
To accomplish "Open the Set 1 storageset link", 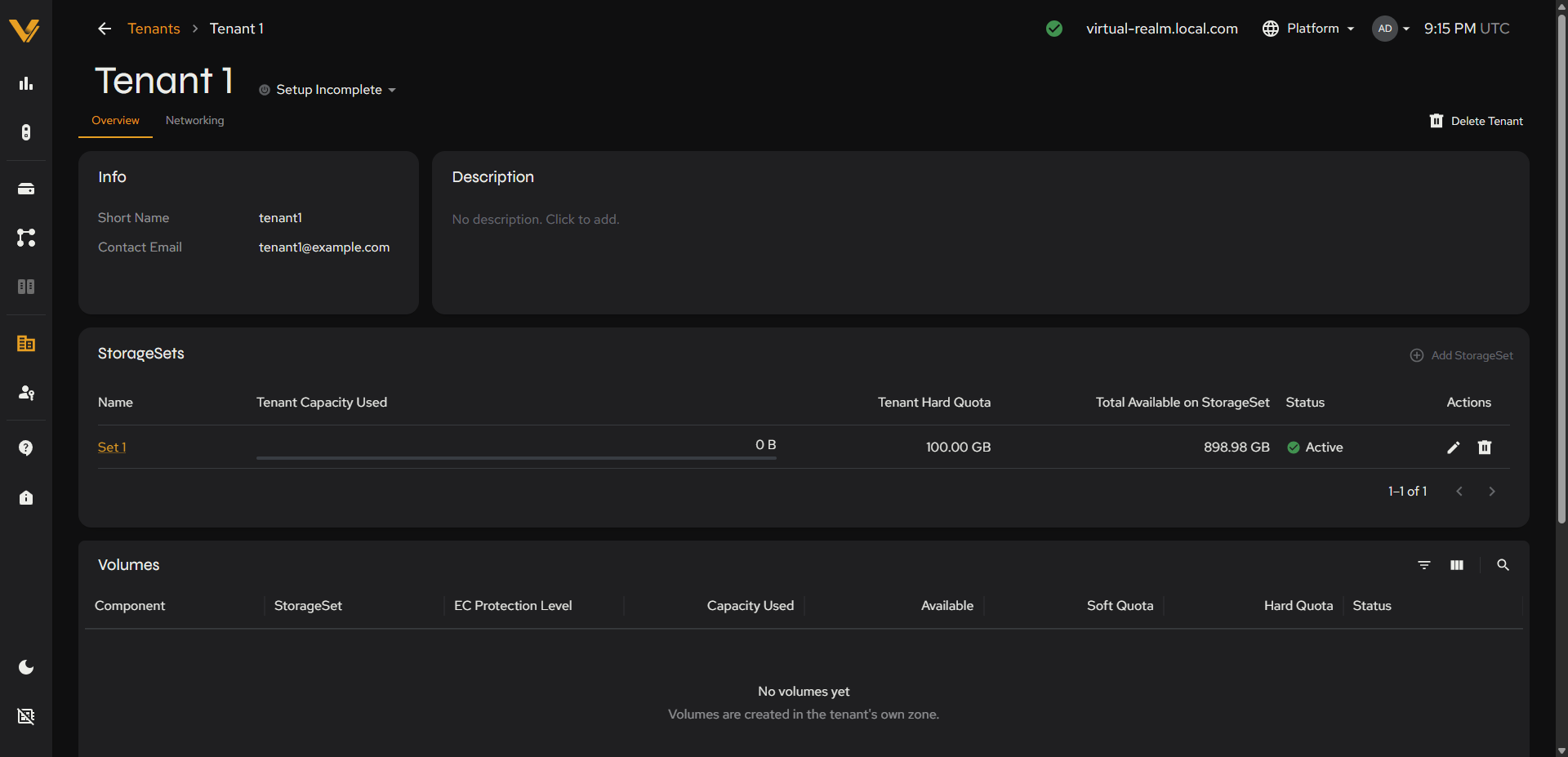I will (112, 448).
